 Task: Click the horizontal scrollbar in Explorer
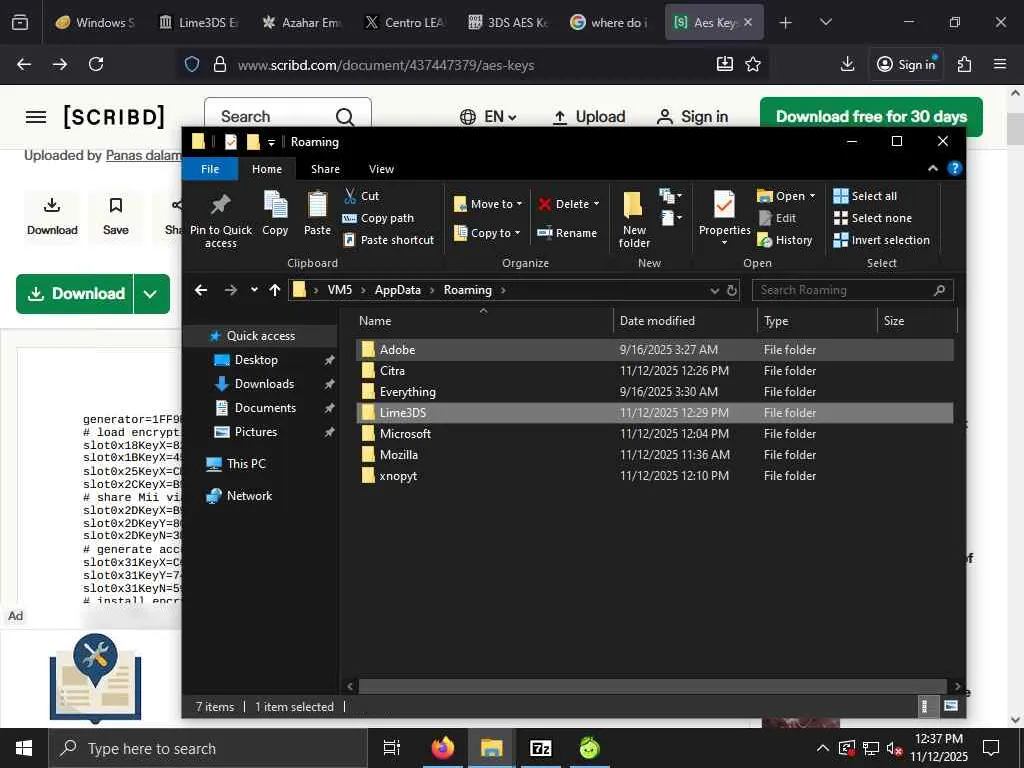click(652, 686)
